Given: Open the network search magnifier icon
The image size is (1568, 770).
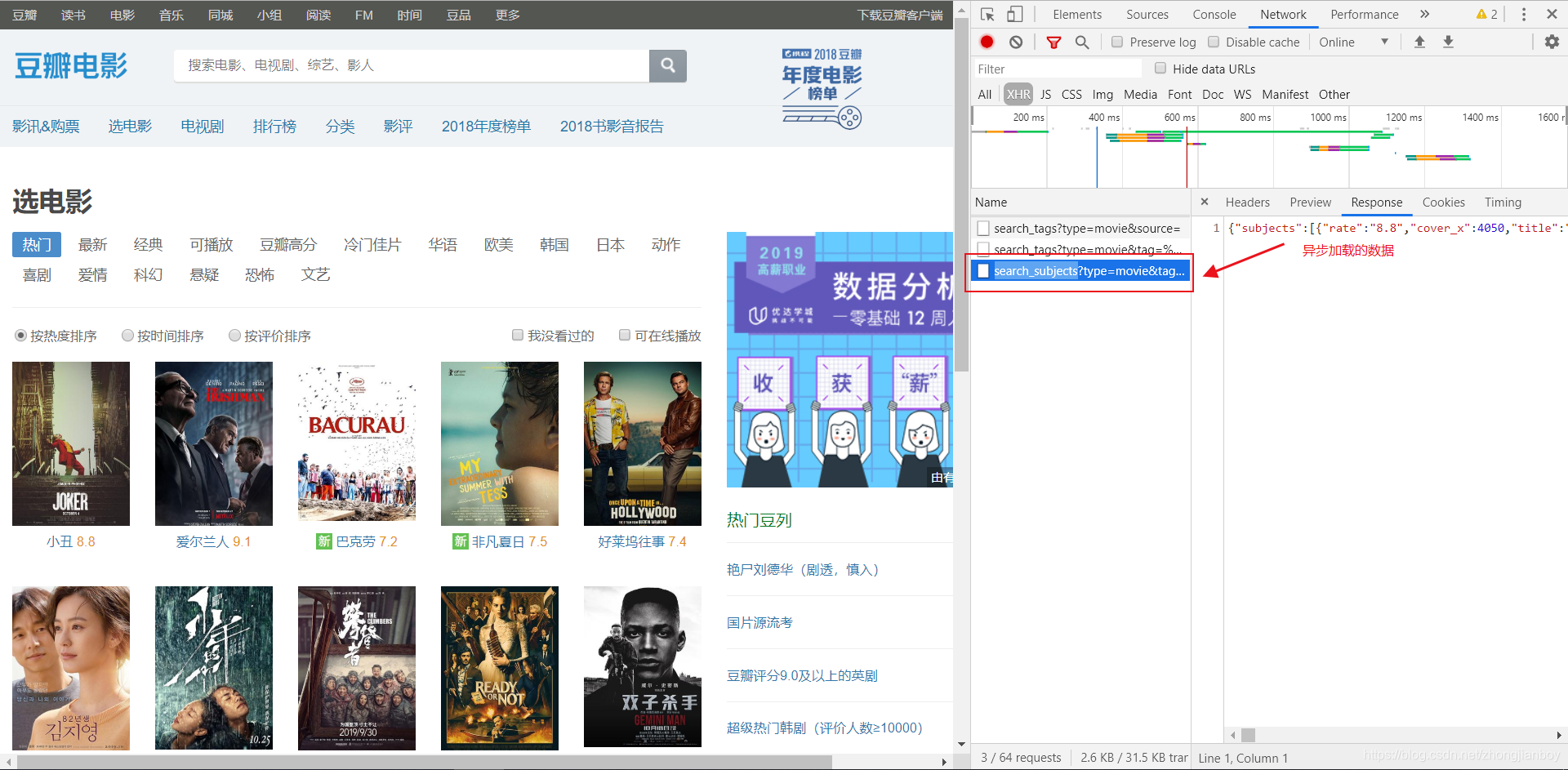Looking at the screenshot, I should [1082, 42].
